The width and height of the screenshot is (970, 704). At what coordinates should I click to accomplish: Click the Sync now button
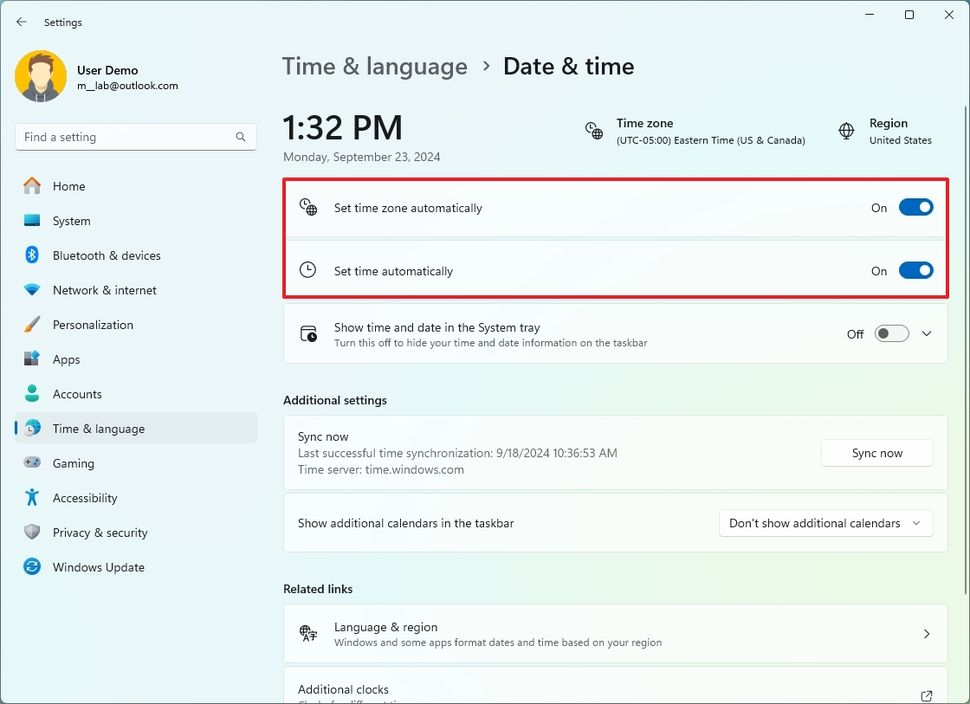[x=876, y=452]
